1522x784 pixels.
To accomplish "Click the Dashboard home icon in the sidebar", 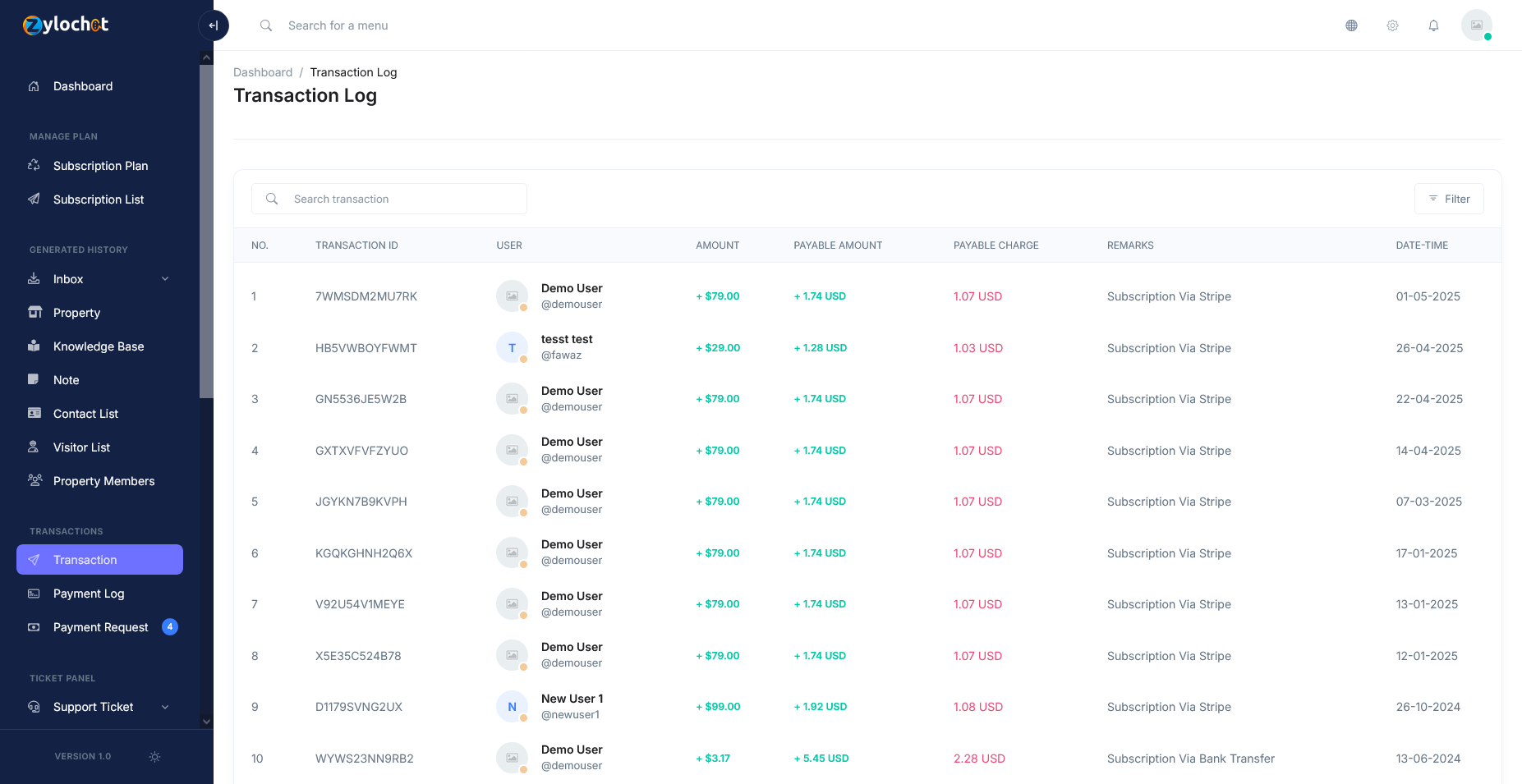I will tap(34, 86).
